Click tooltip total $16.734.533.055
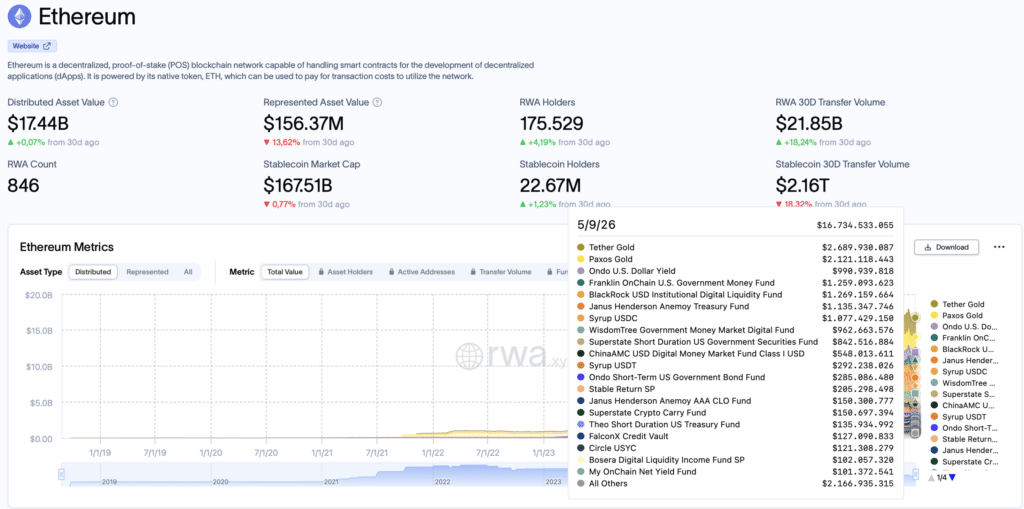This screenshot has width=1024, height=509. pyautogui.click(x=855, y=225)
